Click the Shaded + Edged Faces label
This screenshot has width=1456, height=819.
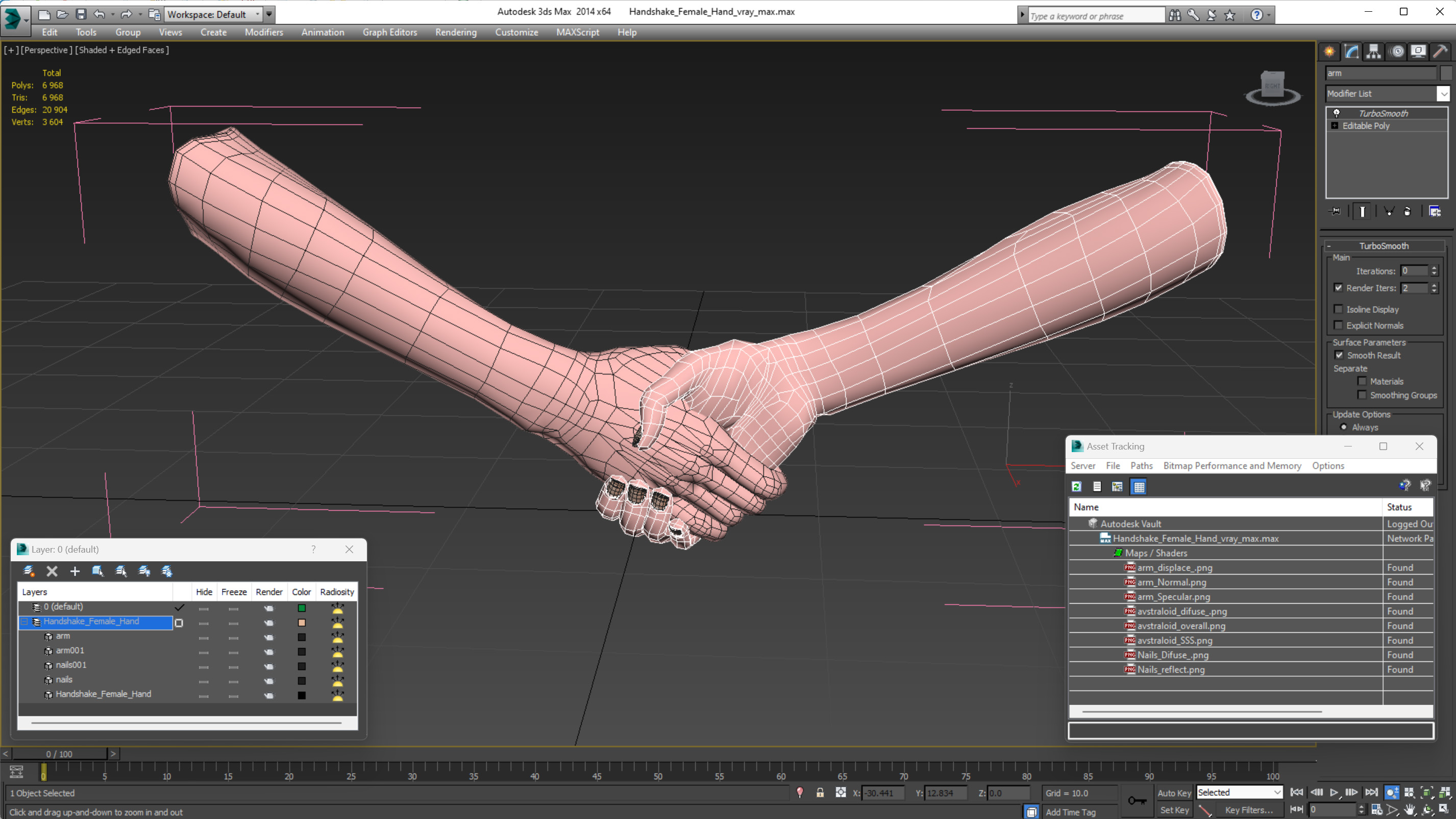122,49
